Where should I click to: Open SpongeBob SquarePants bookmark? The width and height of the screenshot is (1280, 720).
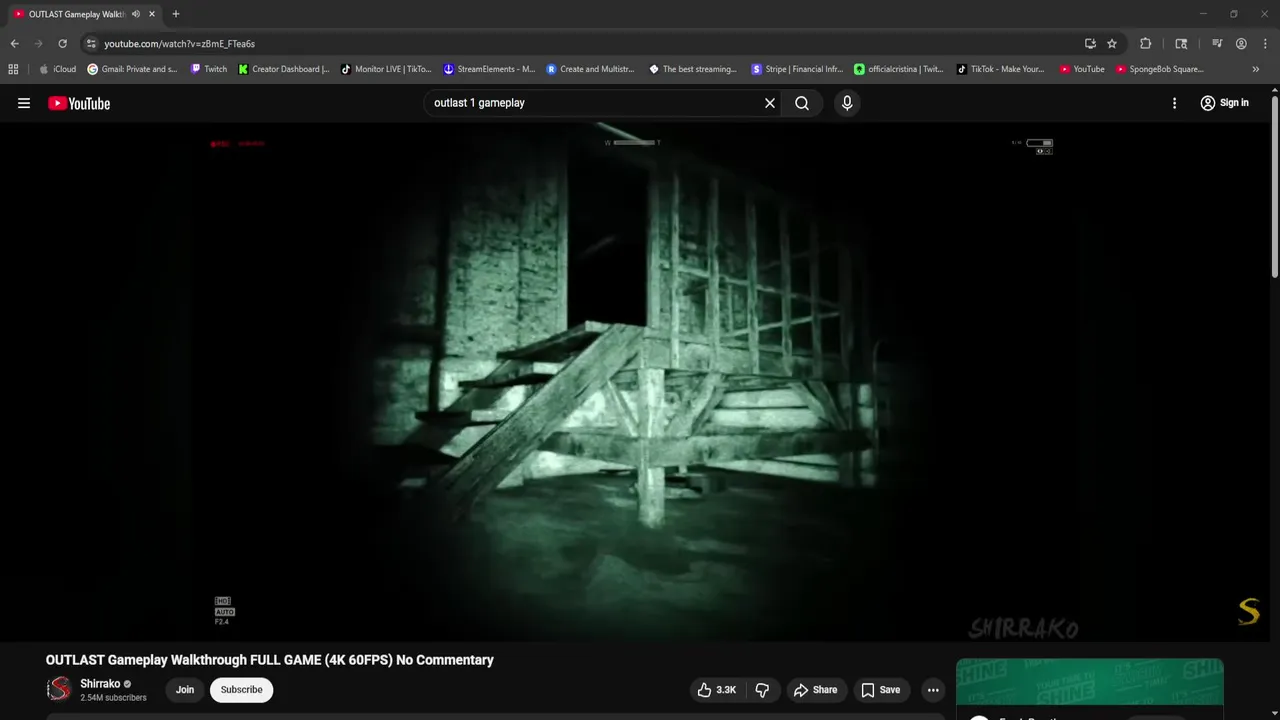click(1160, 69)
